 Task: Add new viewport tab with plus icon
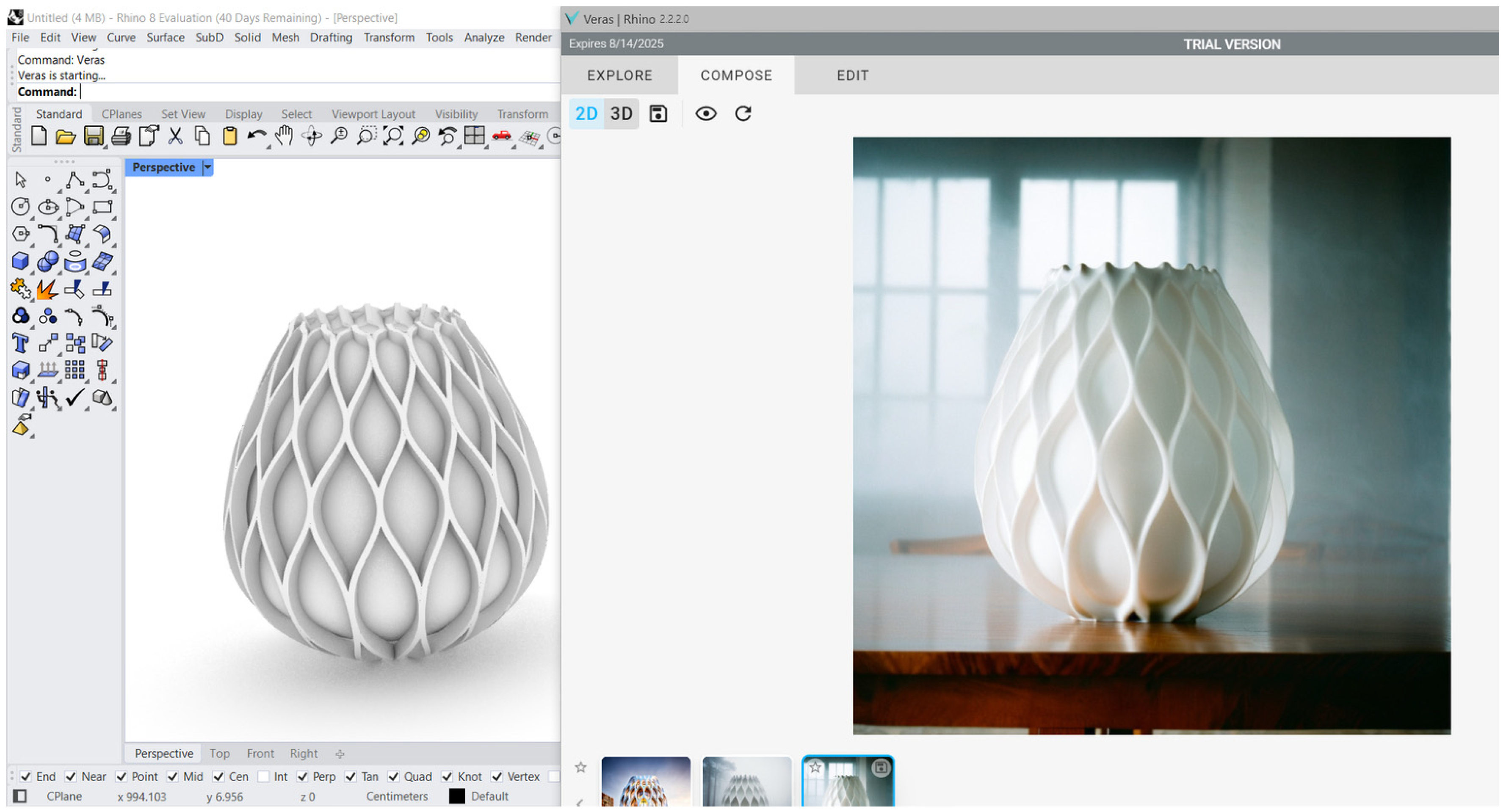click(340, 754)
